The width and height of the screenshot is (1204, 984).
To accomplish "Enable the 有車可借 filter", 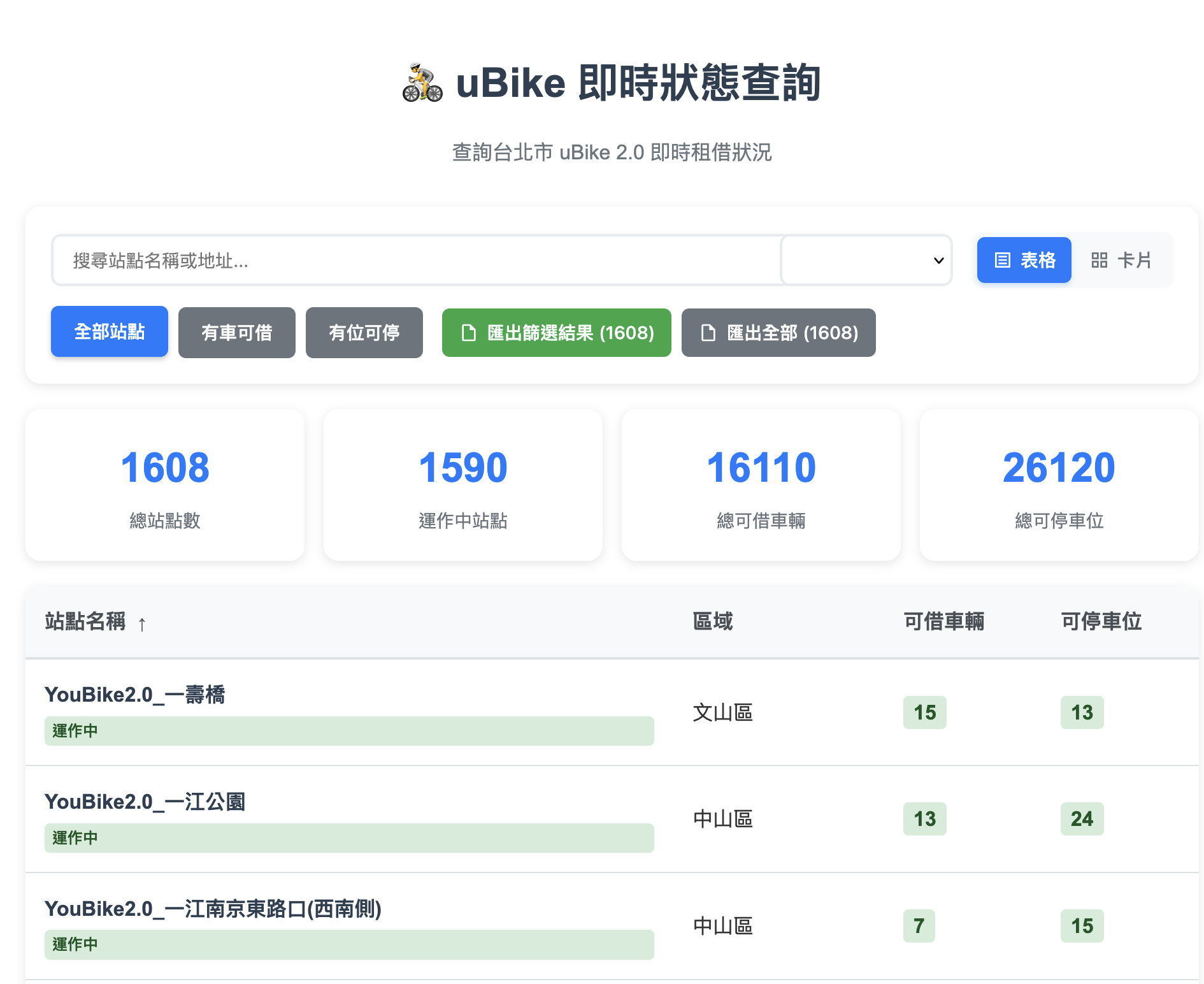I will (x=236, y=332).
